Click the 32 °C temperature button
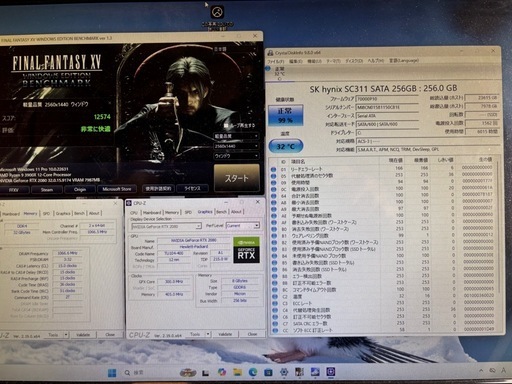This screenshot has height=384, width=512. [x=286, y=146]
